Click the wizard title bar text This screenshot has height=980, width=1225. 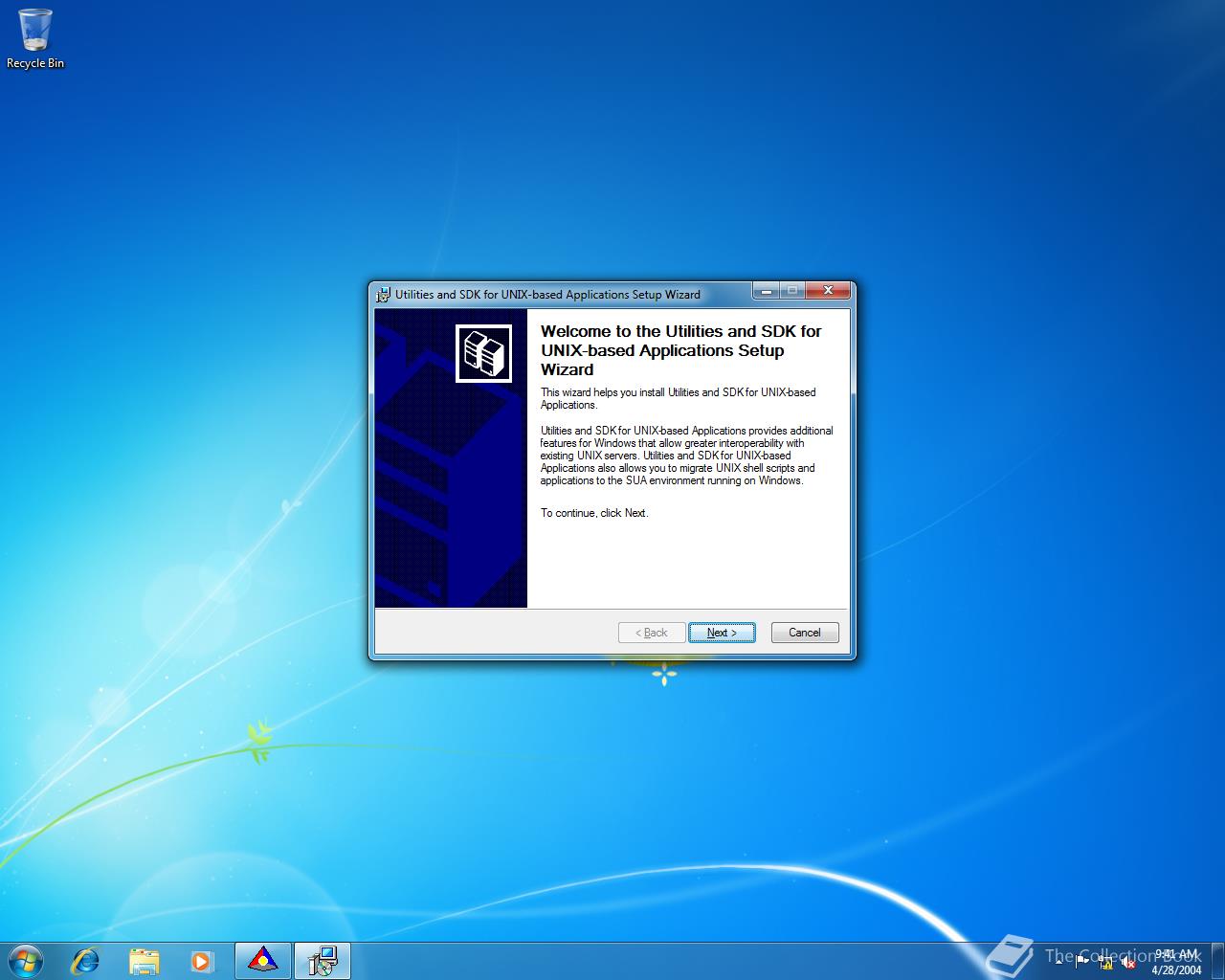click(547, 295)
